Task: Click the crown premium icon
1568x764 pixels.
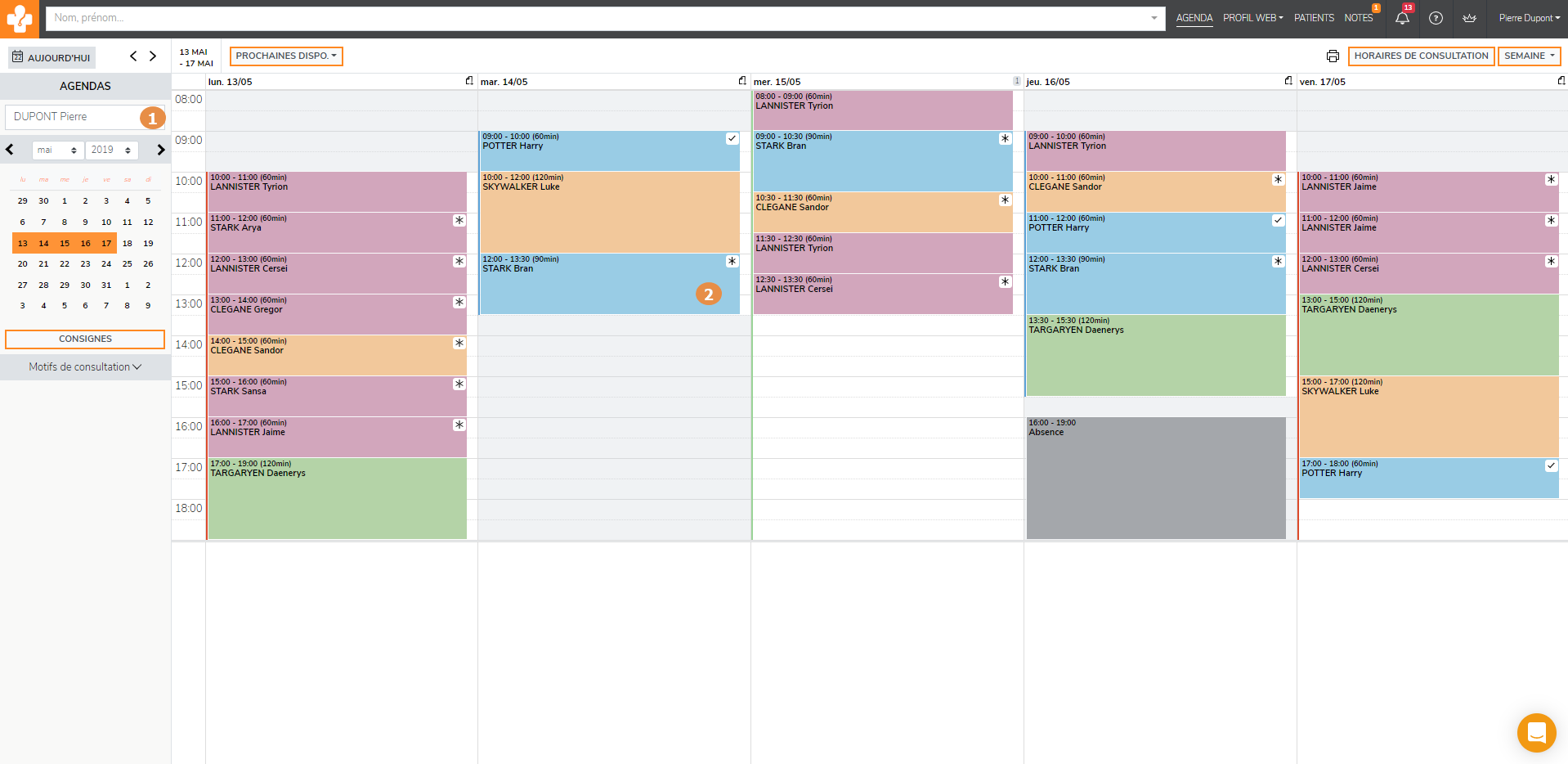Action: pos(1469,18)
